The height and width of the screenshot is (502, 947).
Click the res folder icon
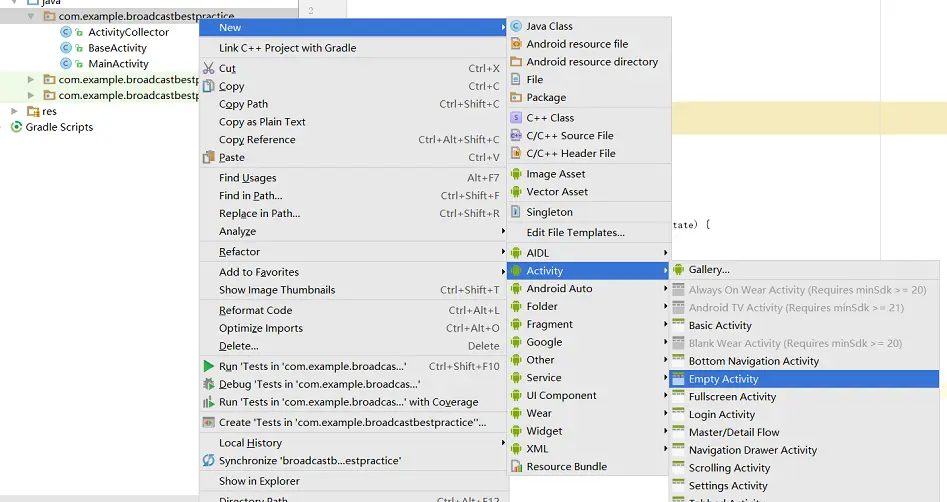click(x=33, y=111)
